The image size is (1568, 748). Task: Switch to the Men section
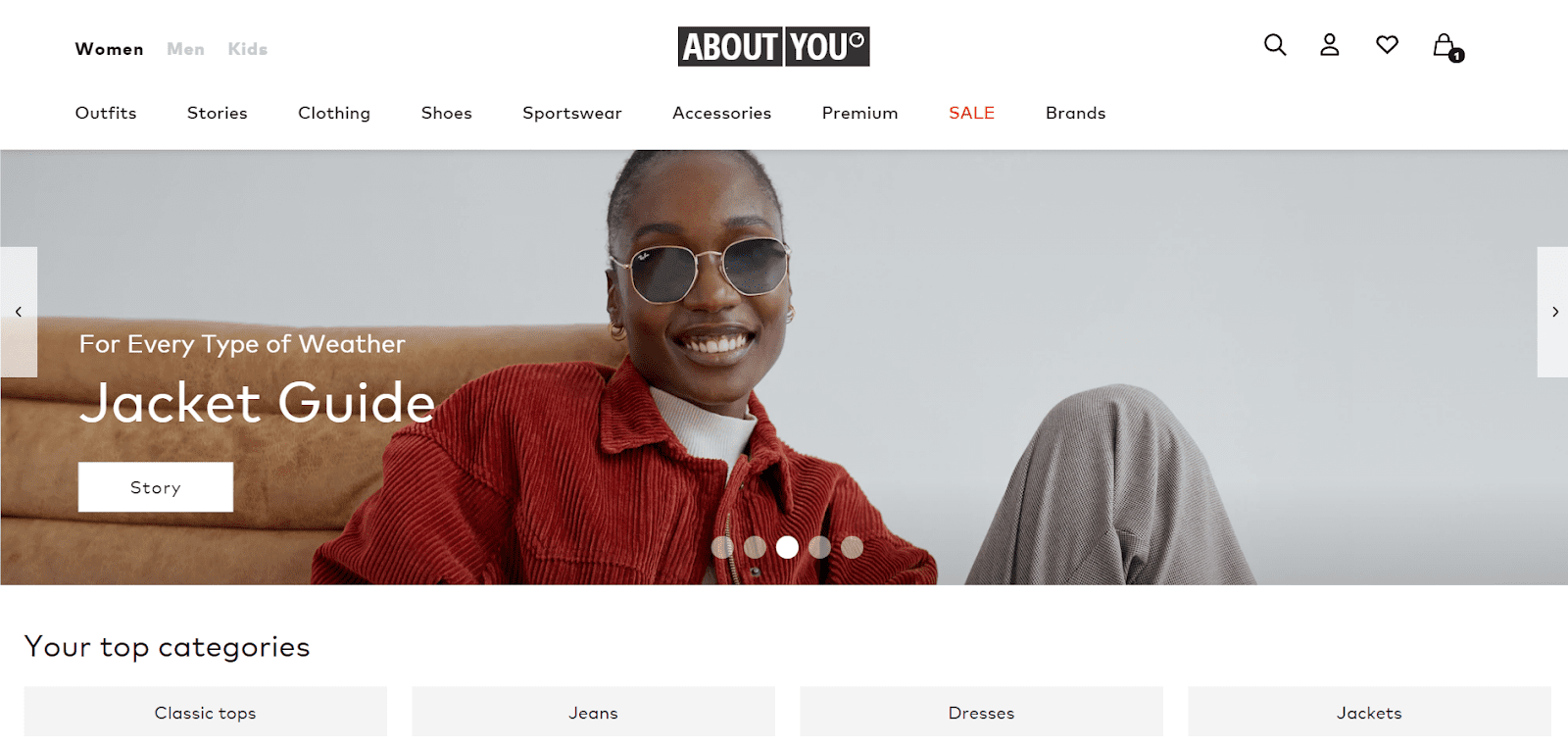[185, 49]
